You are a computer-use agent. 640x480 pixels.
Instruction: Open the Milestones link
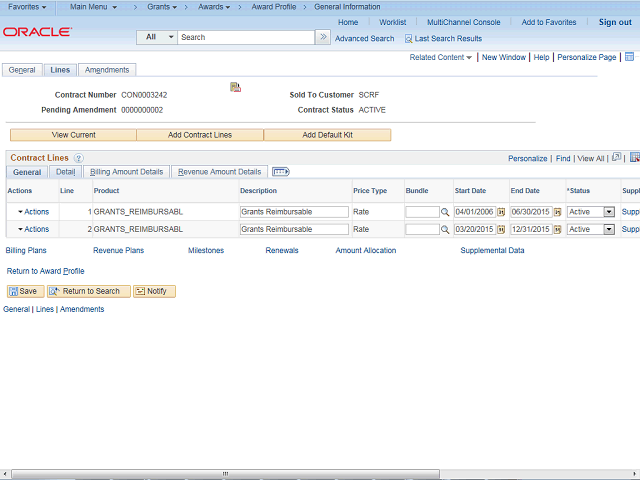click(206, 251)
